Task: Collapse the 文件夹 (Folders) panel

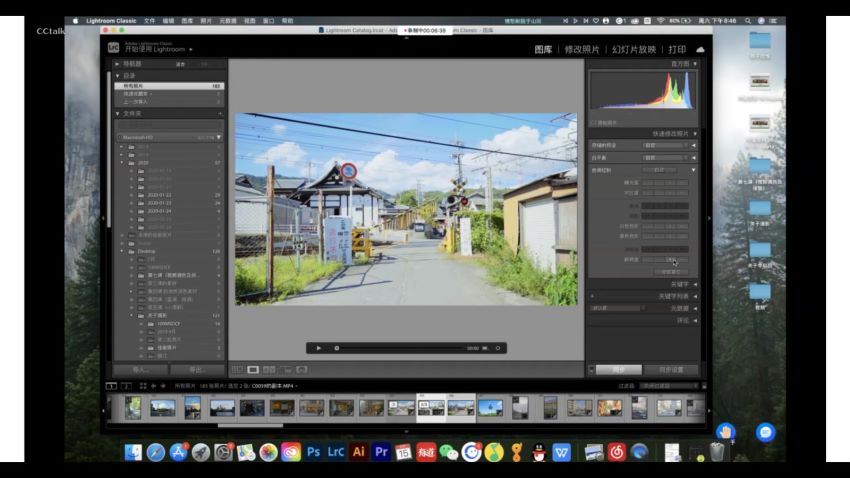Action: (x=118, y=114)
